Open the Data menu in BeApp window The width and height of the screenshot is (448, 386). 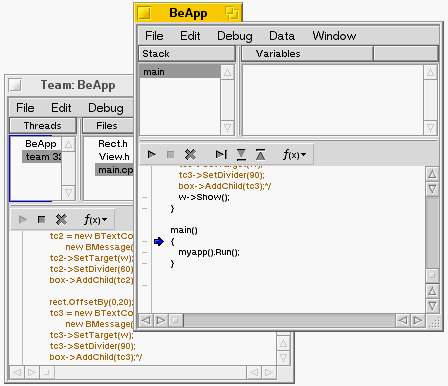(282, 36)
